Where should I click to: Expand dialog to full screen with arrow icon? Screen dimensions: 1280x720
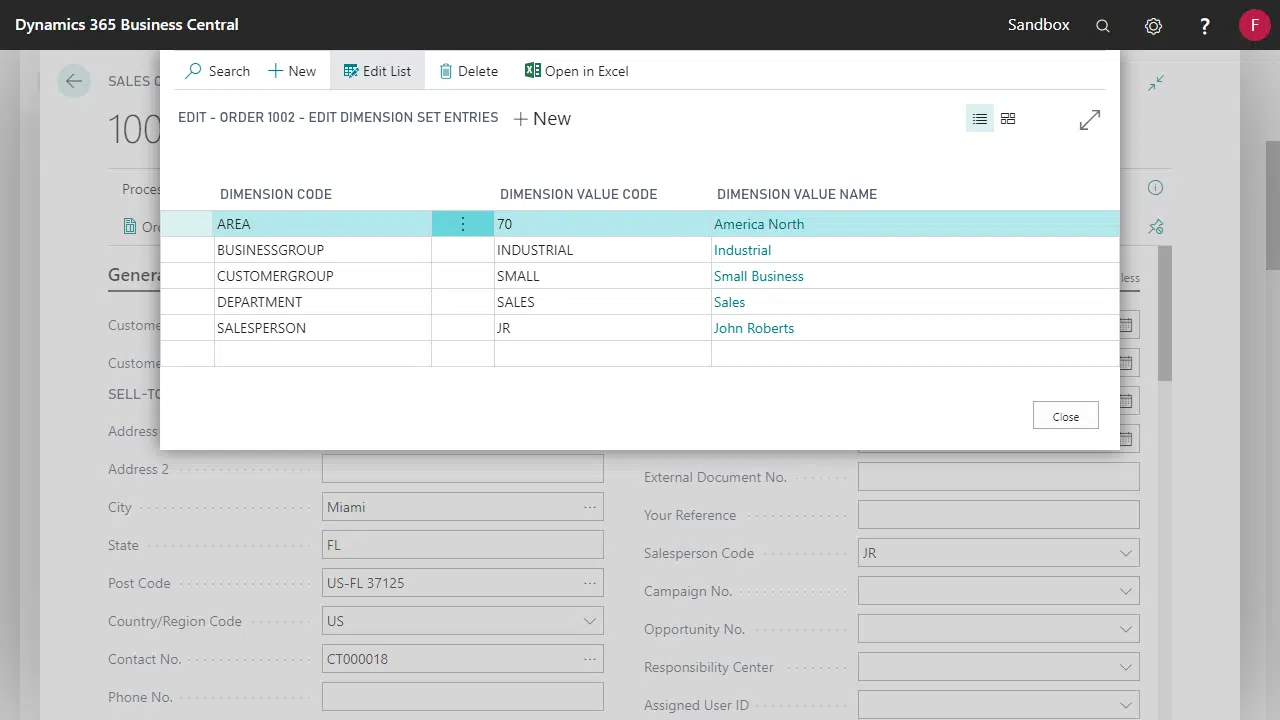coord(1090,120)
